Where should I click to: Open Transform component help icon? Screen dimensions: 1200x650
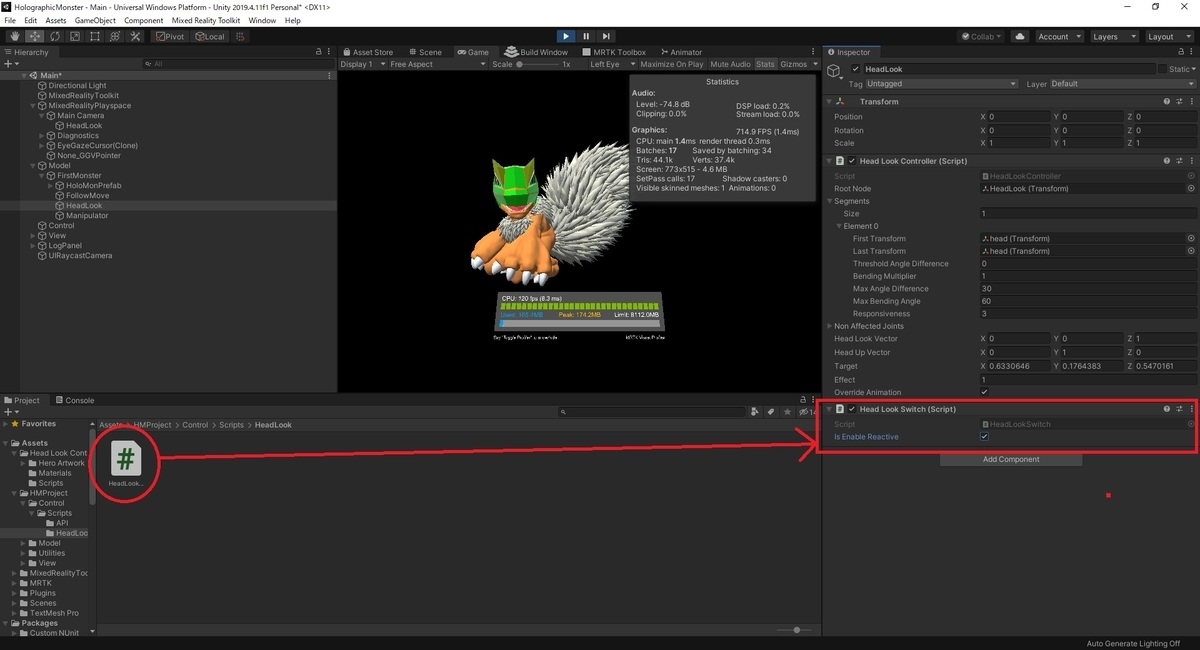coord(1167,101)
